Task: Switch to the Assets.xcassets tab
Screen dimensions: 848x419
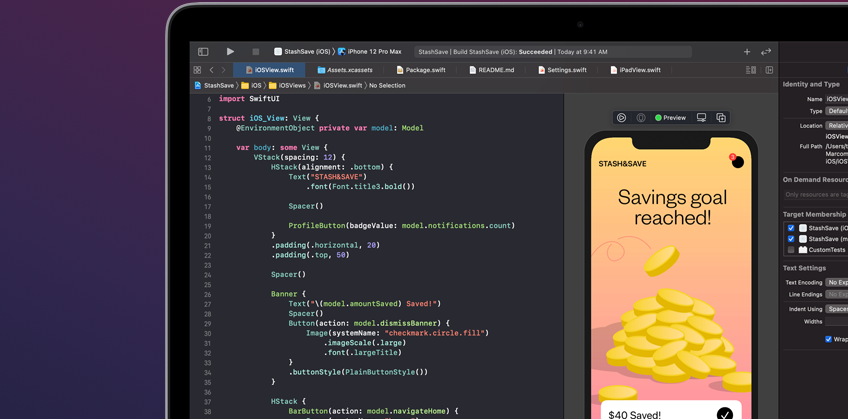Action: 344,70
